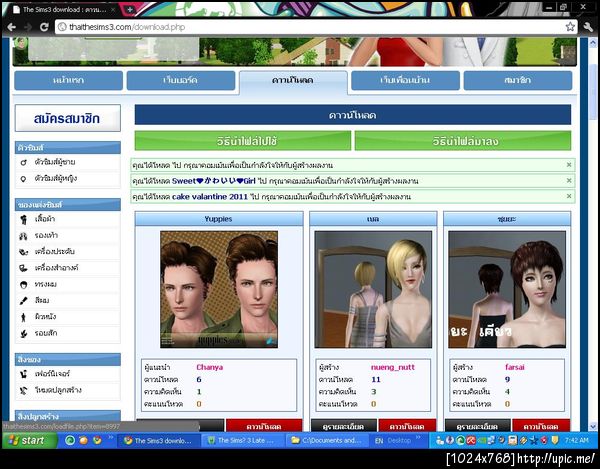
Task: Open the short dark red hair thumbnail
Action: point(507,290)
